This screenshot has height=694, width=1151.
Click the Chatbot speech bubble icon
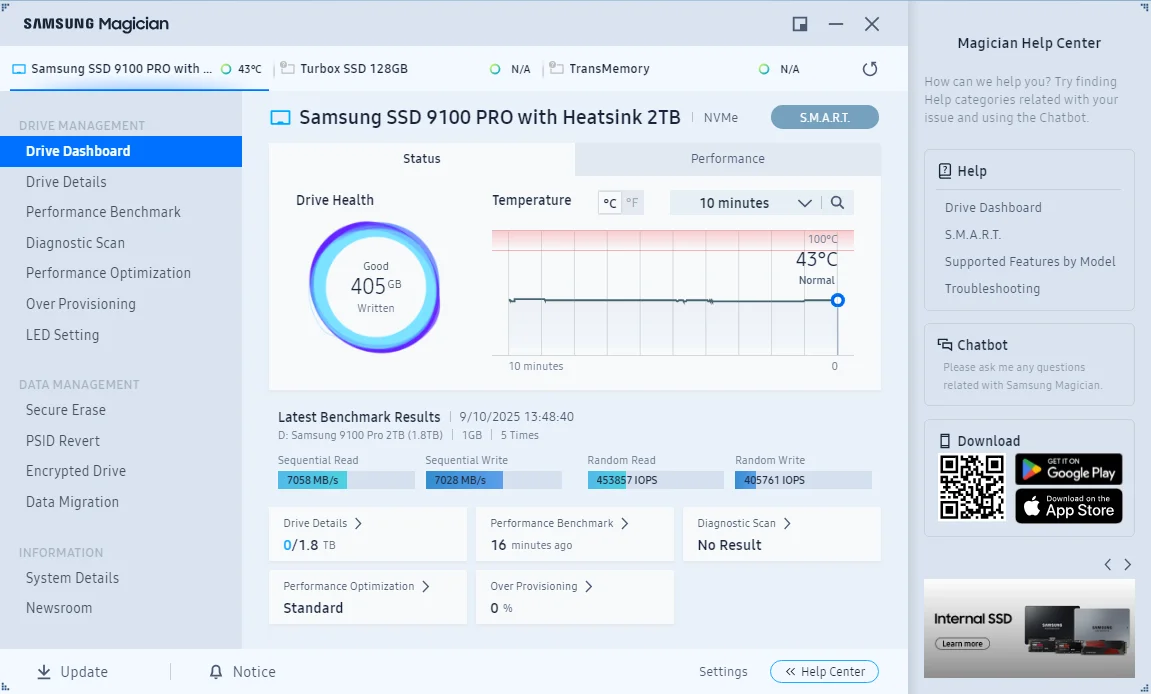click(x=945, y=344)
